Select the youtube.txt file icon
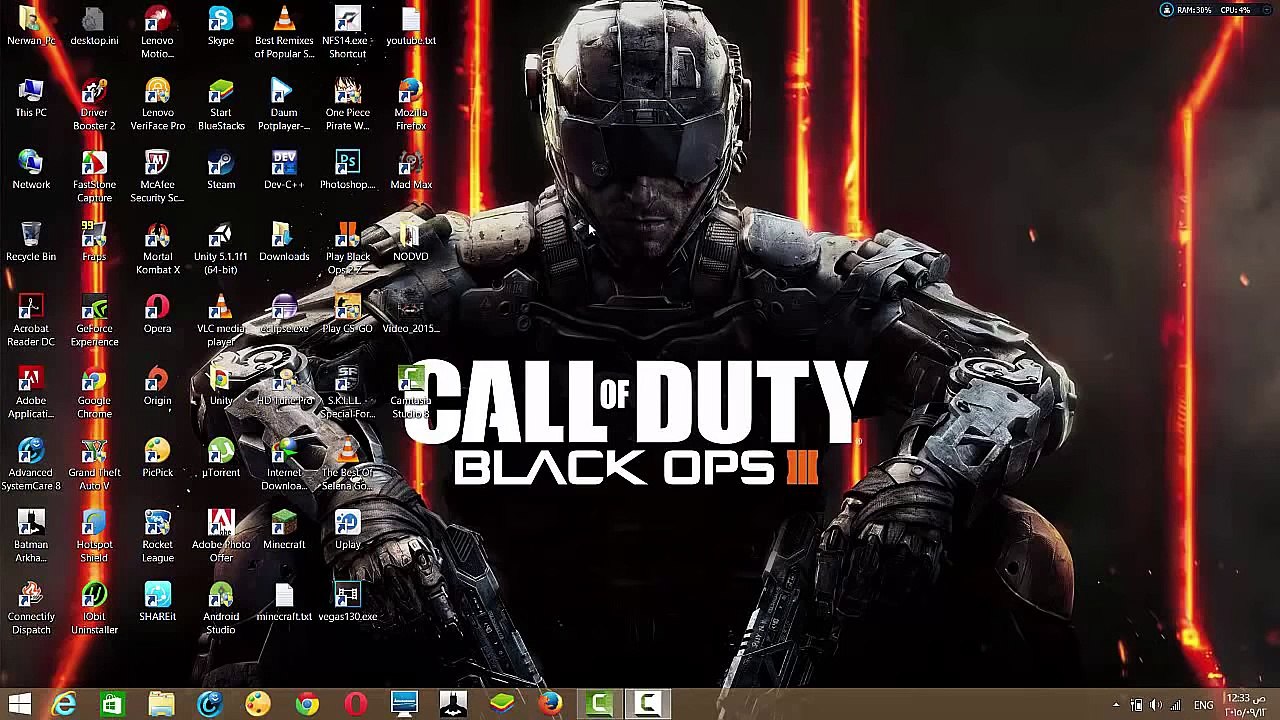1280x720 pixels. [x=410, y=27]
